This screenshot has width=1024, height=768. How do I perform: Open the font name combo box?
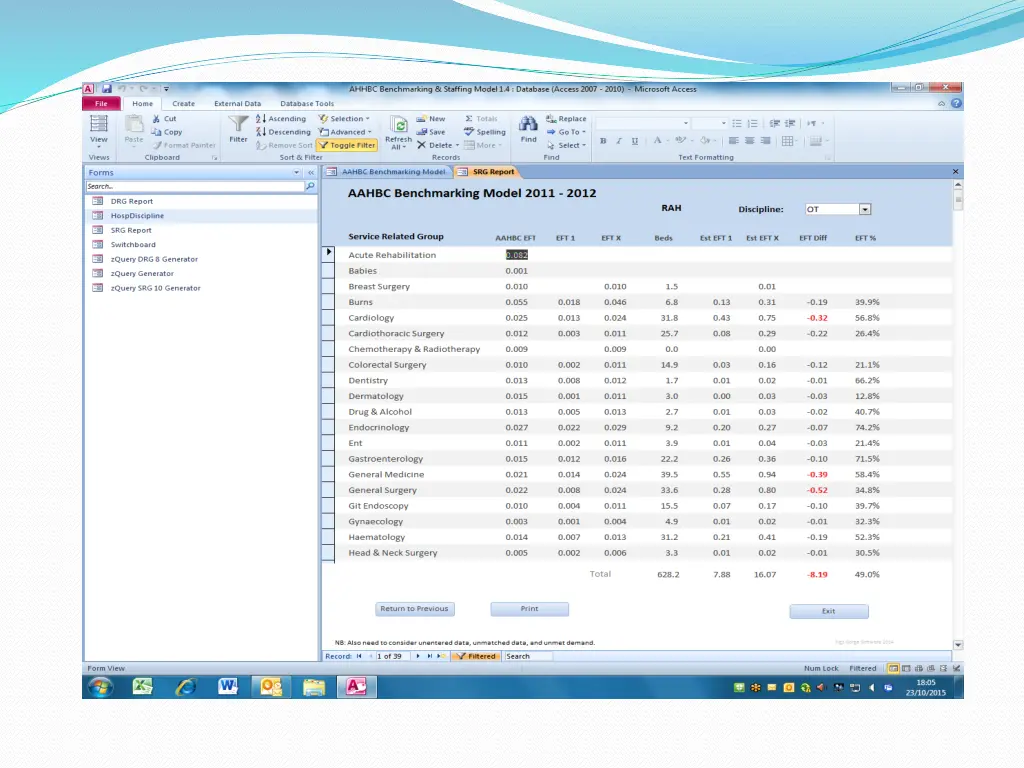643,123
